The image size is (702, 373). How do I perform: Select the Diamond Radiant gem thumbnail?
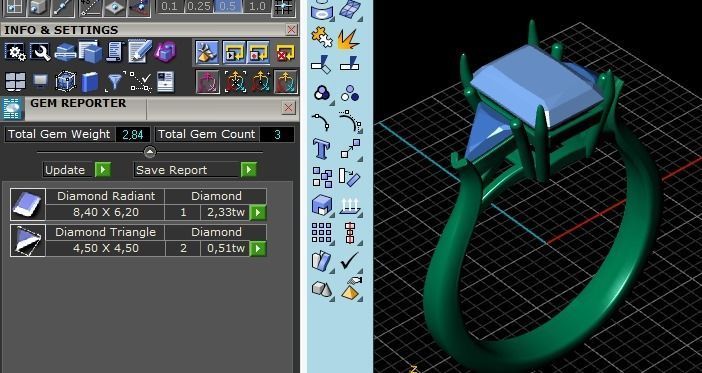pos(28,204)
